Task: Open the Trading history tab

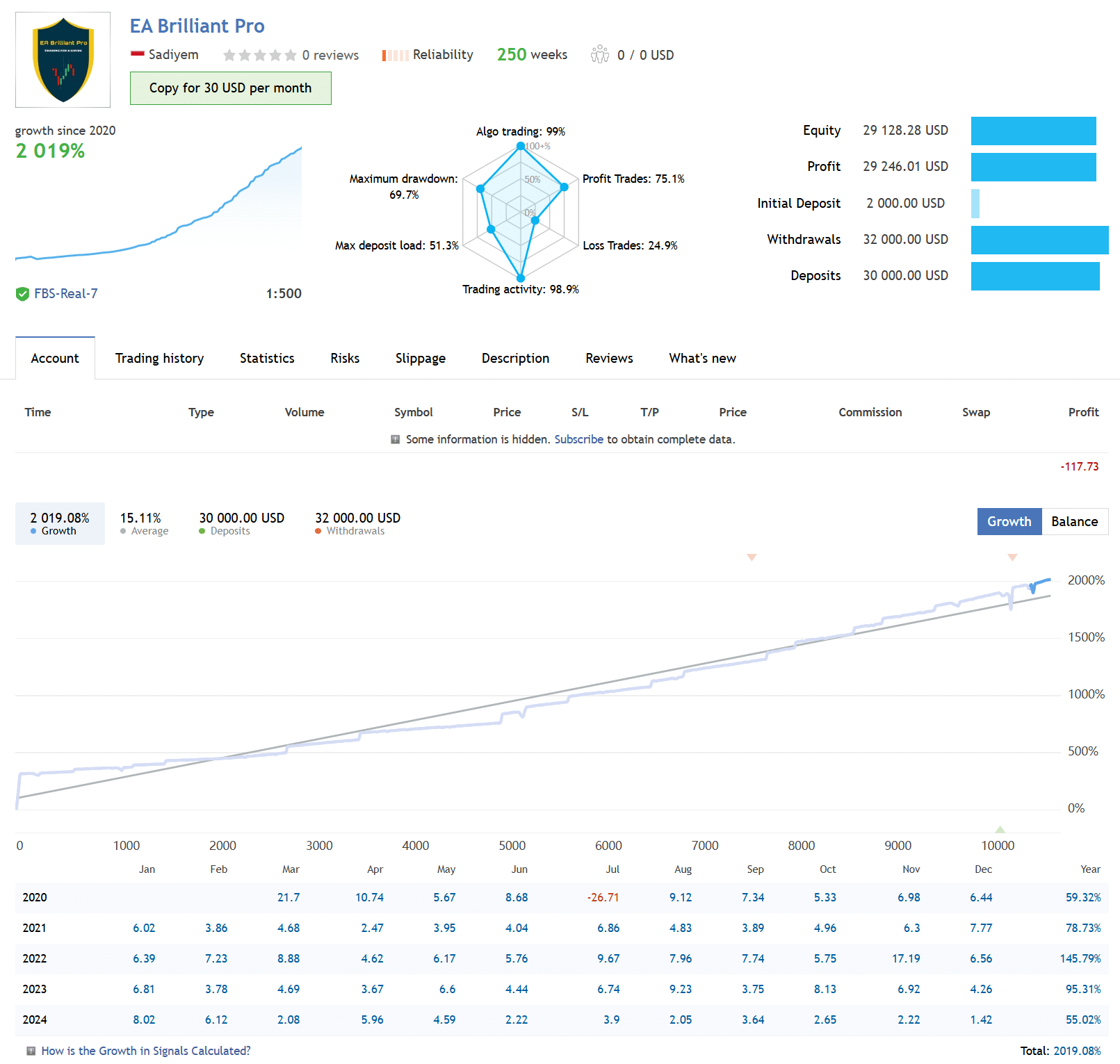Action: (159, 358)
